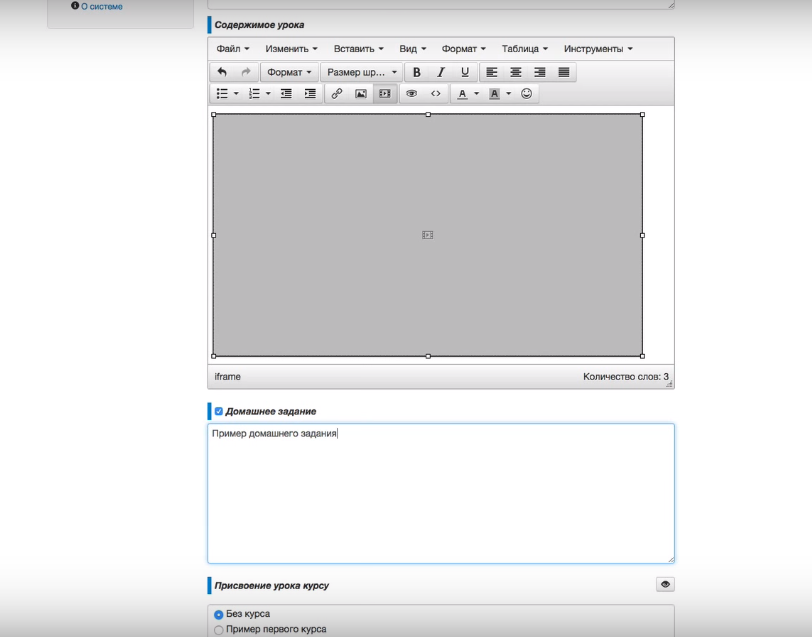
Task: Insert or edit a link
Action: [x=337, y=93]
